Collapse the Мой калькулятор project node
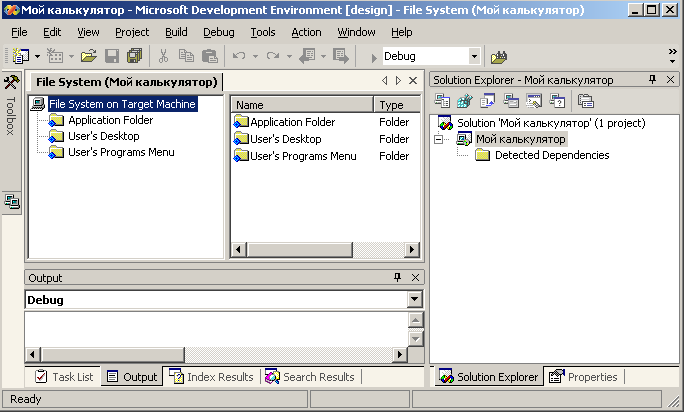 (x=439, y=139)
